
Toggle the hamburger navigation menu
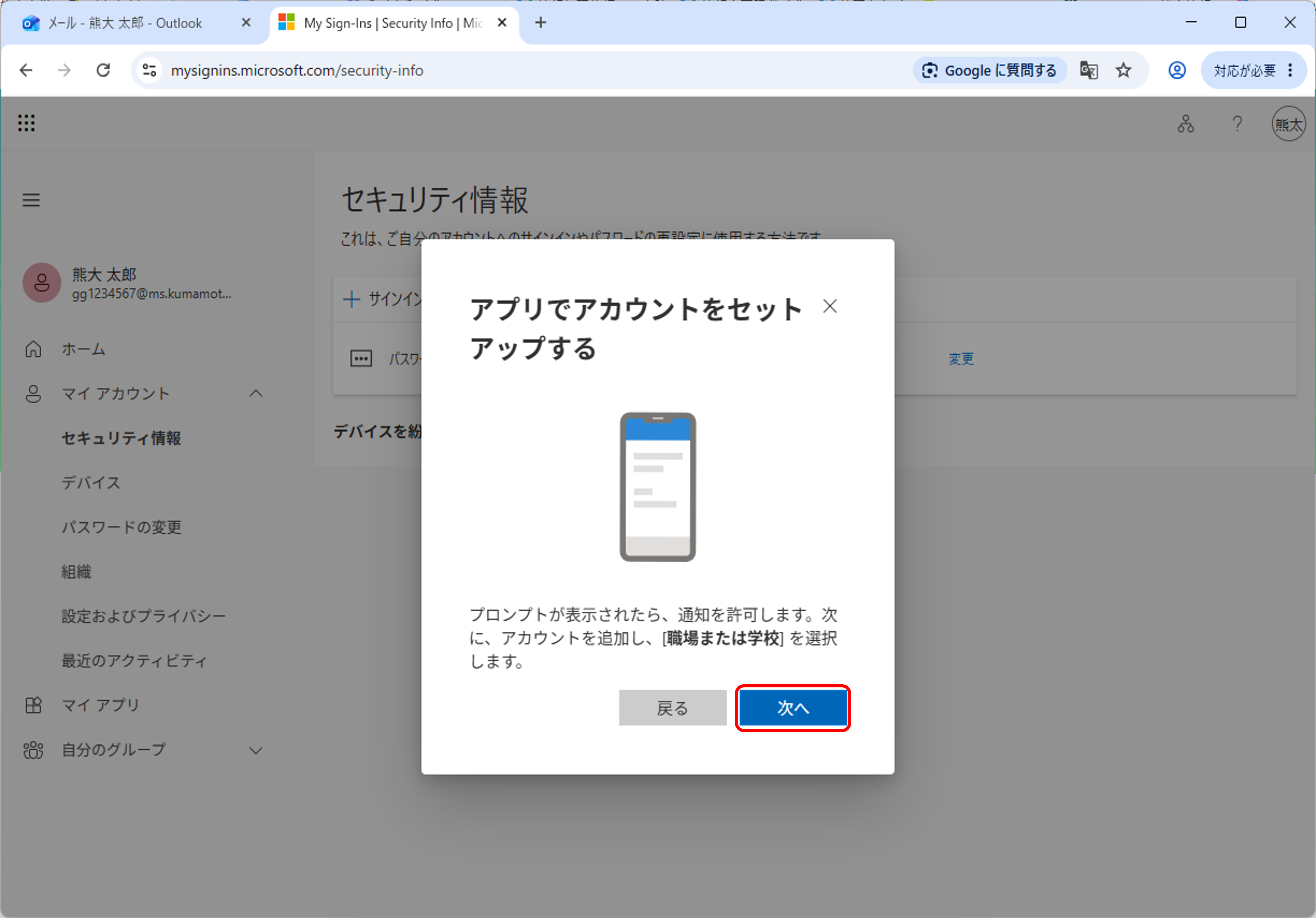click(x=31, y=200)
